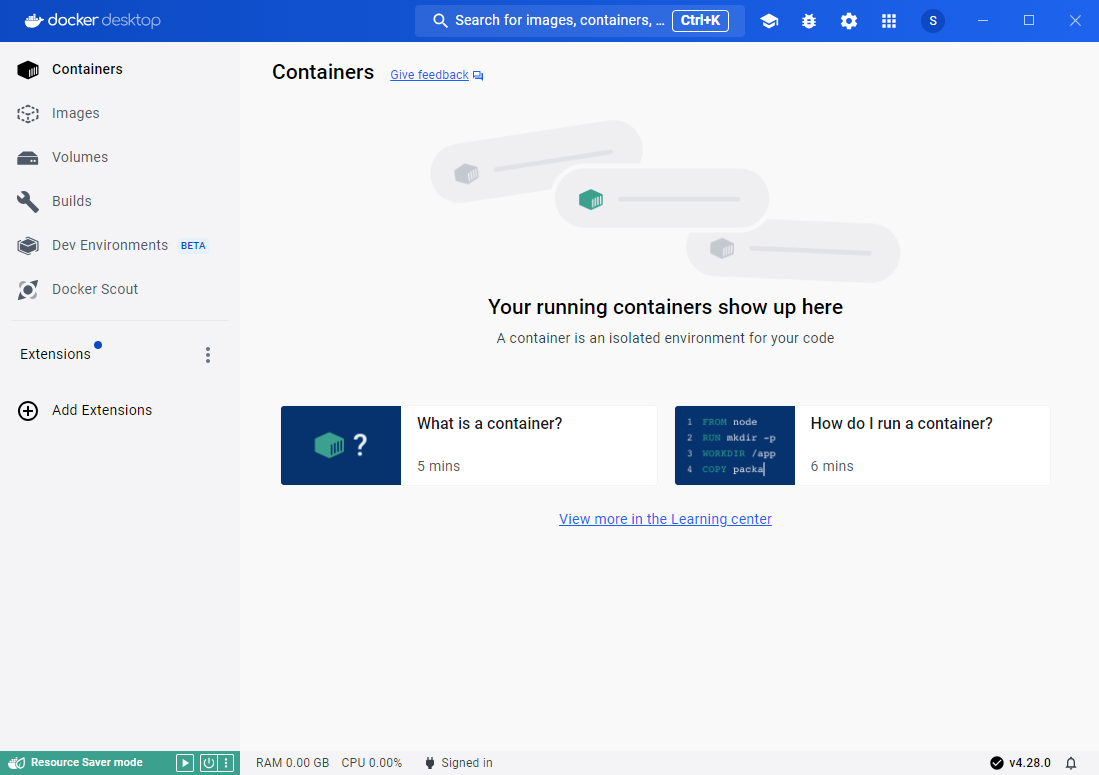This screenshot has height=775, width=1099.
Task: Click the Signed in status text
Action: tap(467, 763)
